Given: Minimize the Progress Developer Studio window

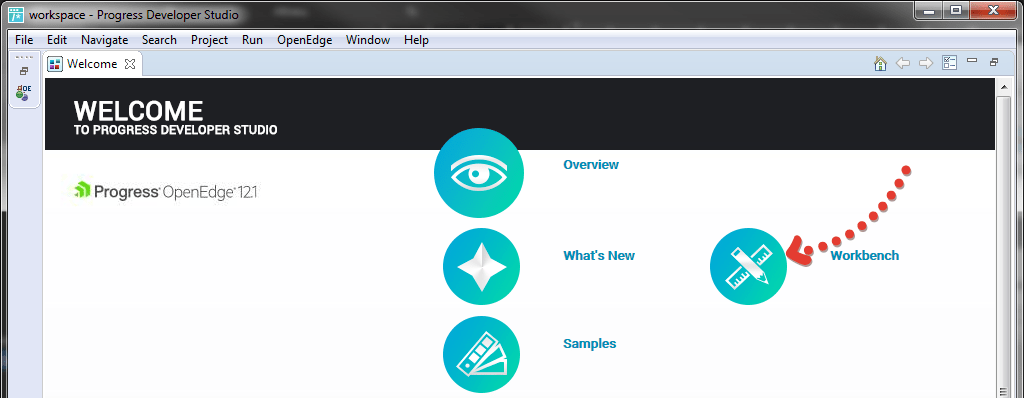Looking at the screenshot, I should click(928, 10).
